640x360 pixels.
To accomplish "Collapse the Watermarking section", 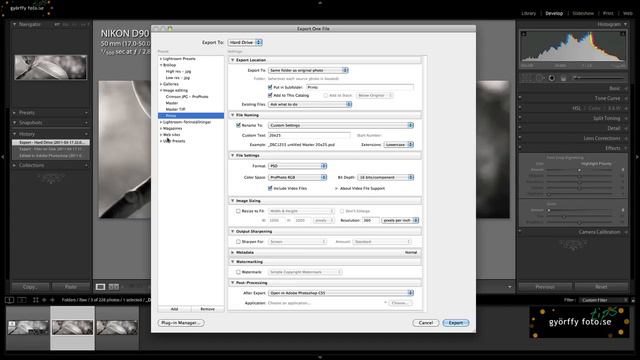I will tap(233, 262).
